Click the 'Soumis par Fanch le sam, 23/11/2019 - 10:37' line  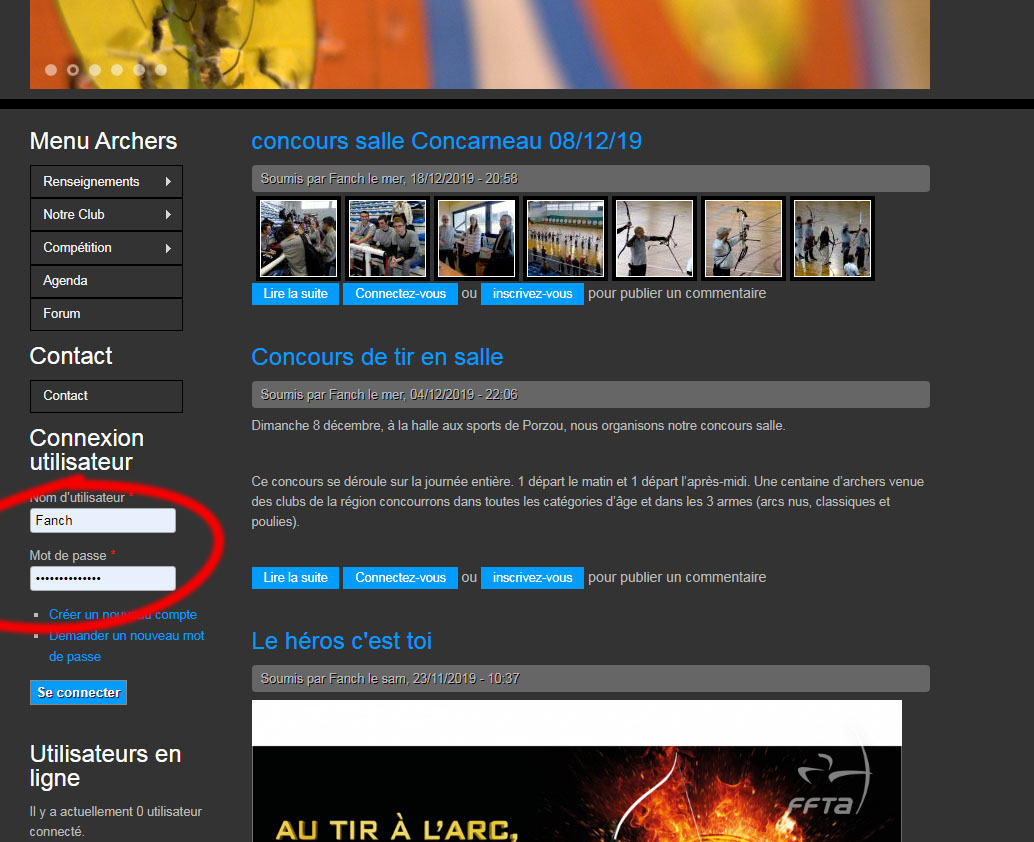pos(590,678)
